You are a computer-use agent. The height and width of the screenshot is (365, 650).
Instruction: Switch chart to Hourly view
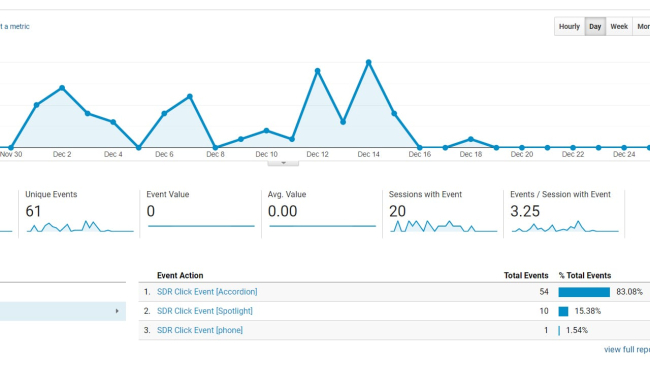coord(569,27)
